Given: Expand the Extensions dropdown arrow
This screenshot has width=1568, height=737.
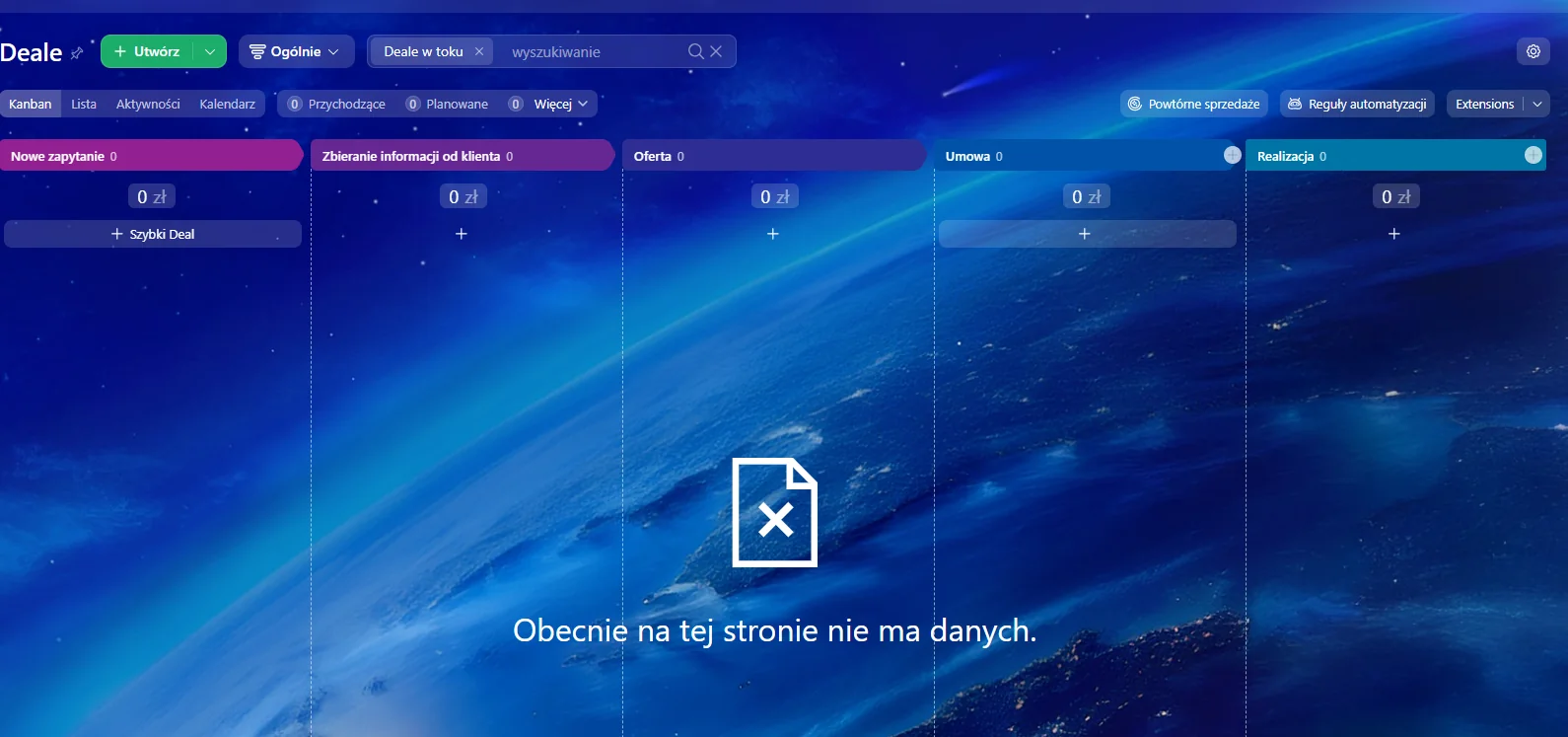Looking at the screenshot, I should (1537, 104).
